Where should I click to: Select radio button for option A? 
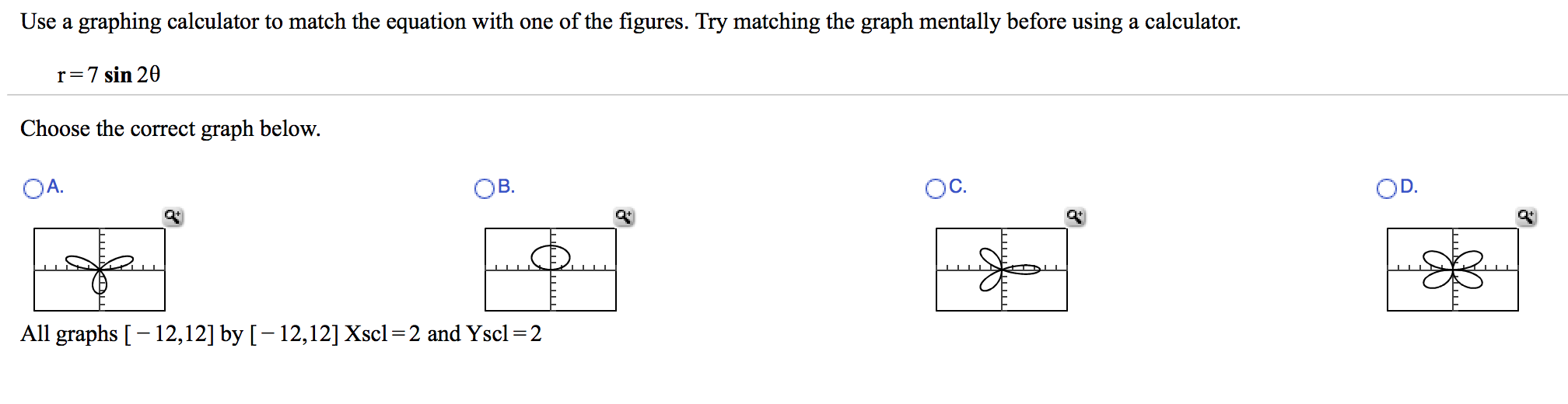point(33,189)
